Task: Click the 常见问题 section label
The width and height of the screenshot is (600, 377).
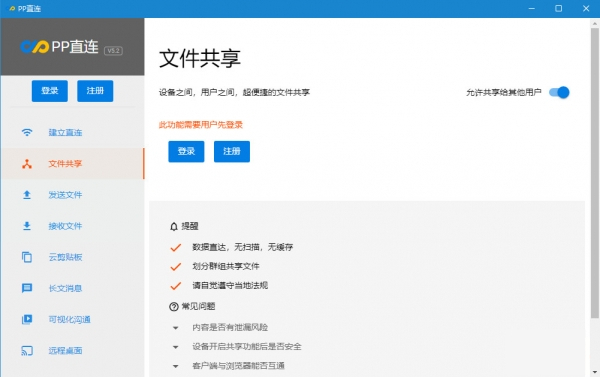Action: [198, 307]
